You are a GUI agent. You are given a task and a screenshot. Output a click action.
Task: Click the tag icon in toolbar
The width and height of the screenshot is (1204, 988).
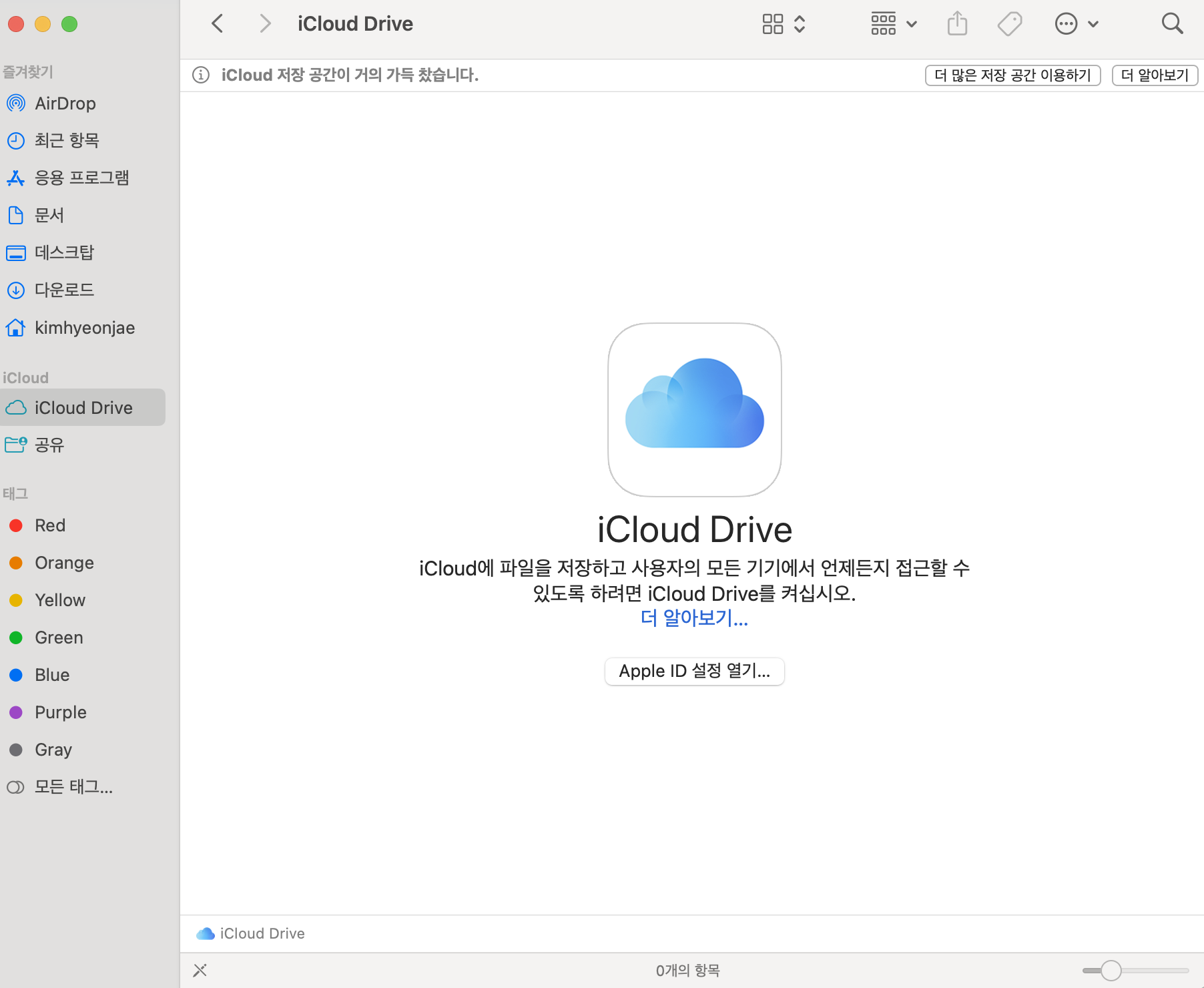(x=1009, y=24)
